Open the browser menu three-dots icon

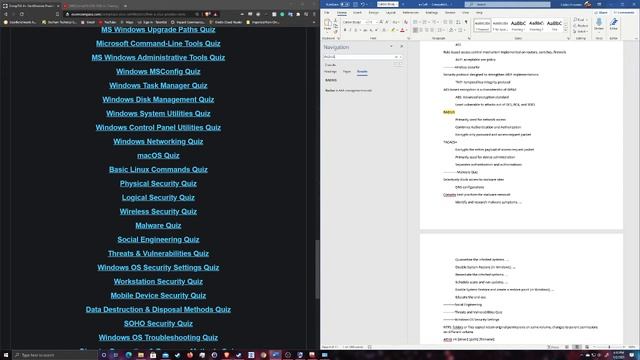[x=314, y=14]
